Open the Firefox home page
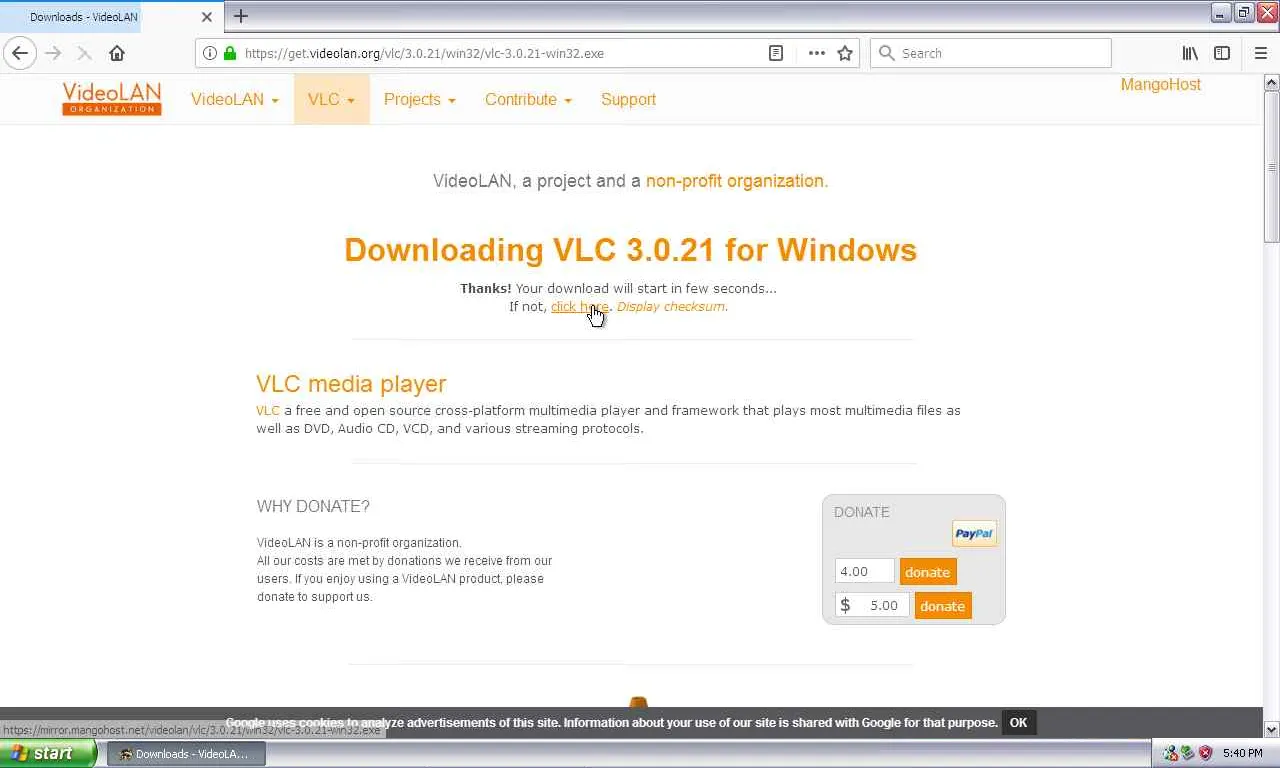The height and width of the screenshot is (768, 1280). 117,53
